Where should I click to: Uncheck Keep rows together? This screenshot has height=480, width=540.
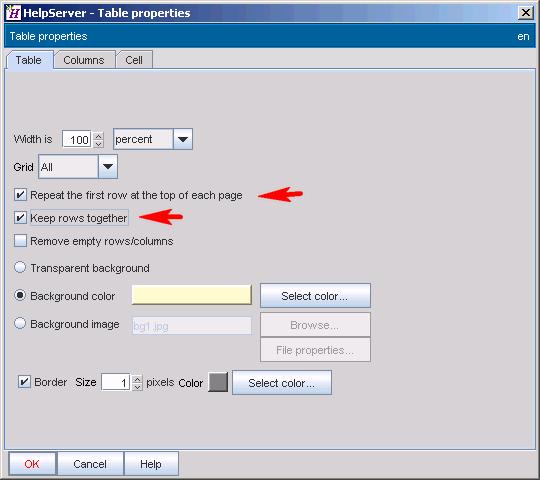tap(20, 218)
